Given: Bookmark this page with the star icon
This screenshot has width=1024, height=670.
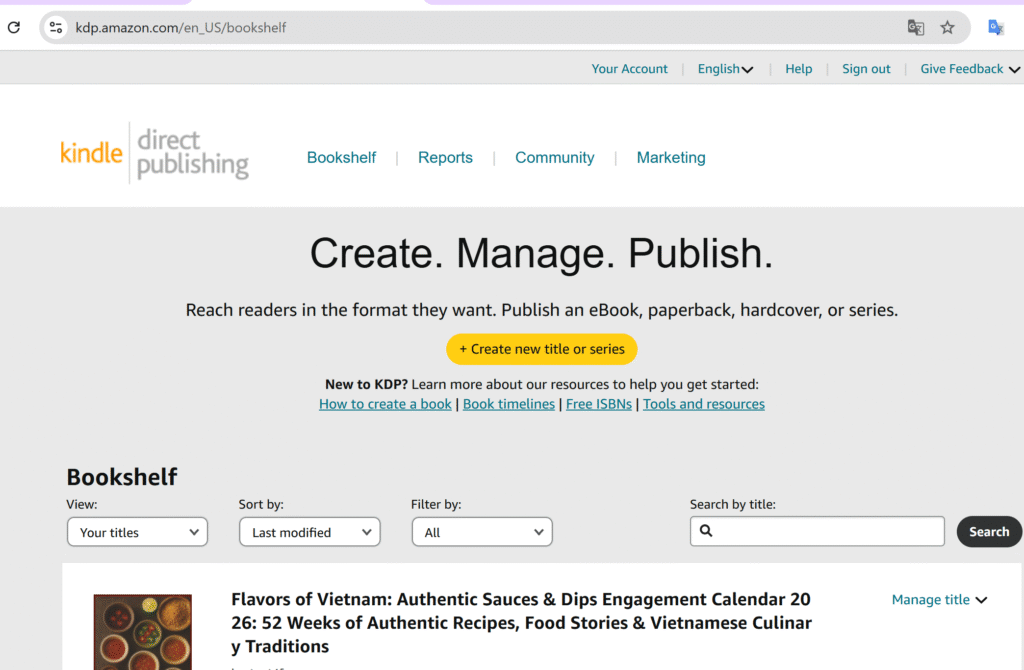Looking at the screenshot, I should pyautogui.click(x=948, y=27).
